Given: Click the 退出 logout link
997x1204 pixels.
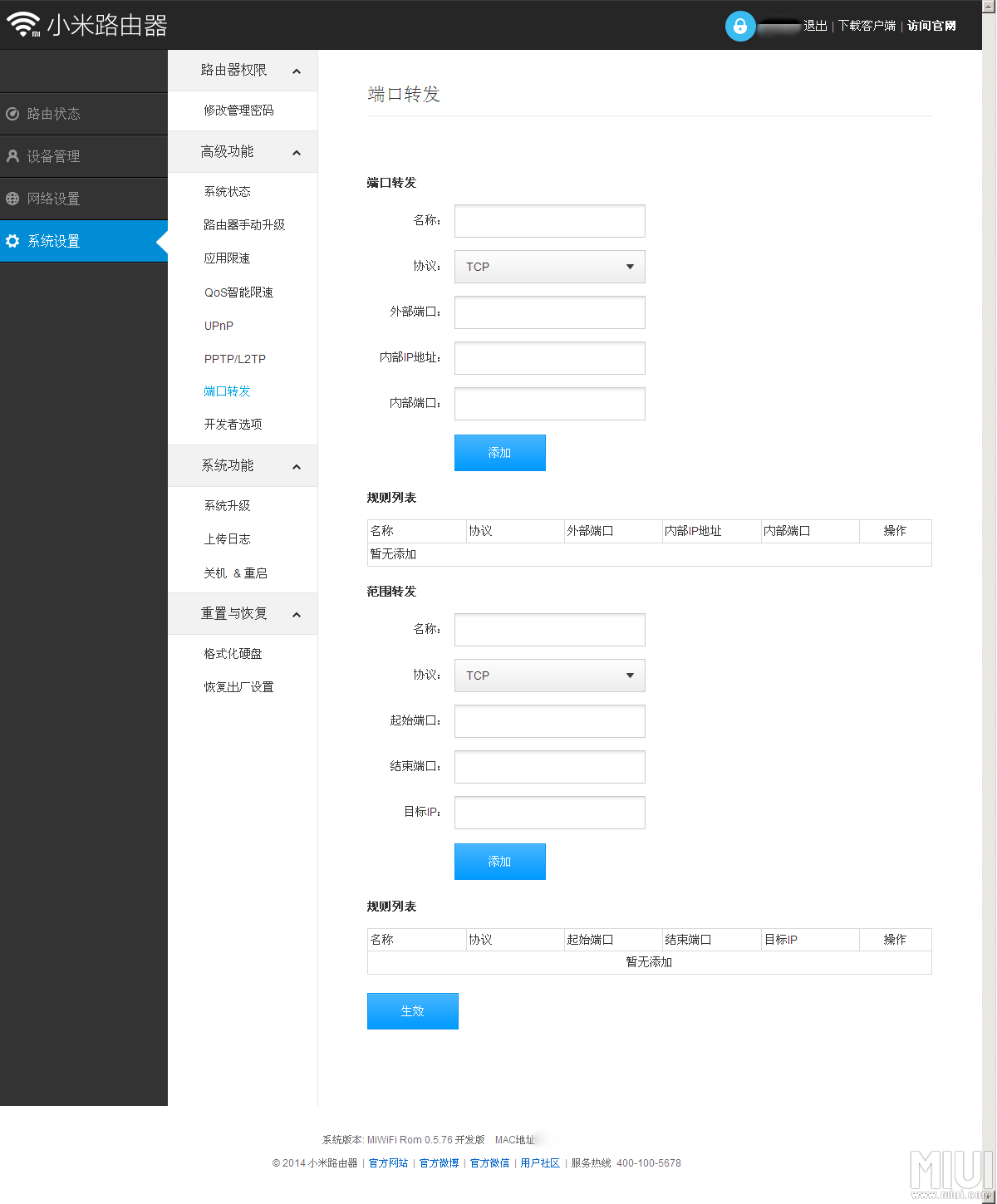Looking at the screenshot, I should pyautogui.click(x=815, y=26).
